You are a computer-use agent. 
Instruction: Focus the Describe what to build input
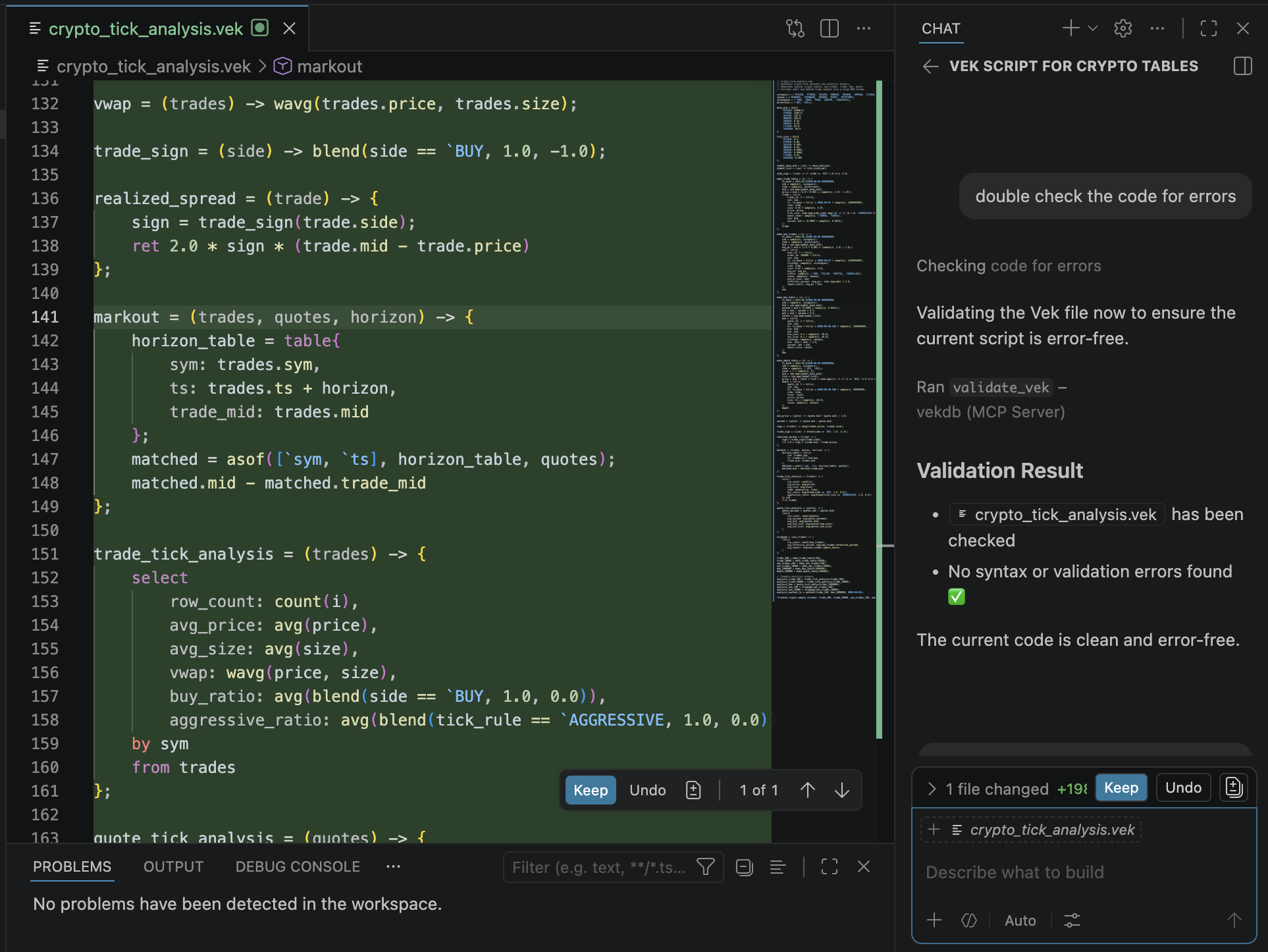pyautogui.click(x=1084, y=872)
